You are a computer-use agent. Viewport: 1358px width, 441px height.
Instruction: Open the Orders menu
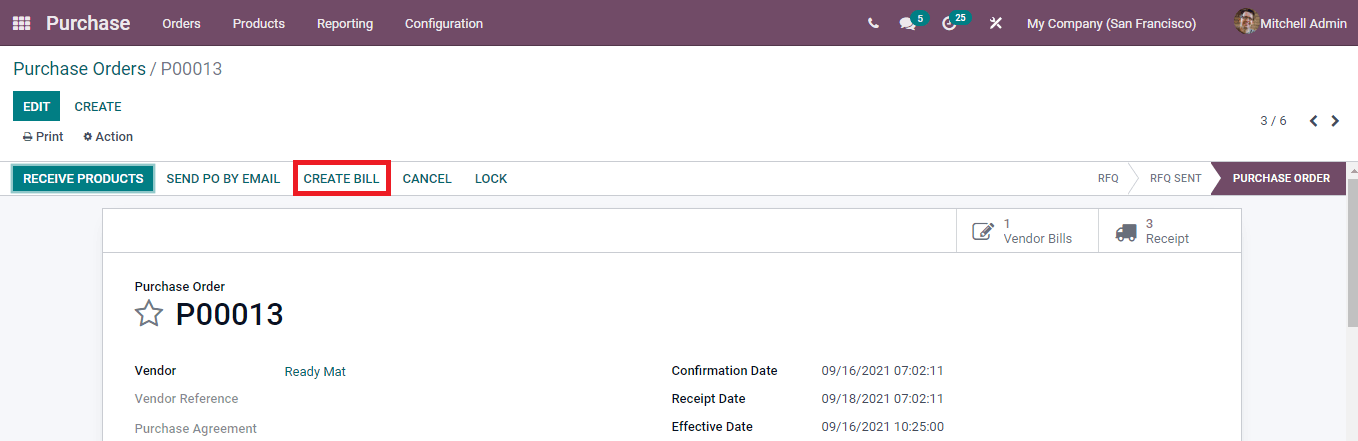[x=181, y=23]
